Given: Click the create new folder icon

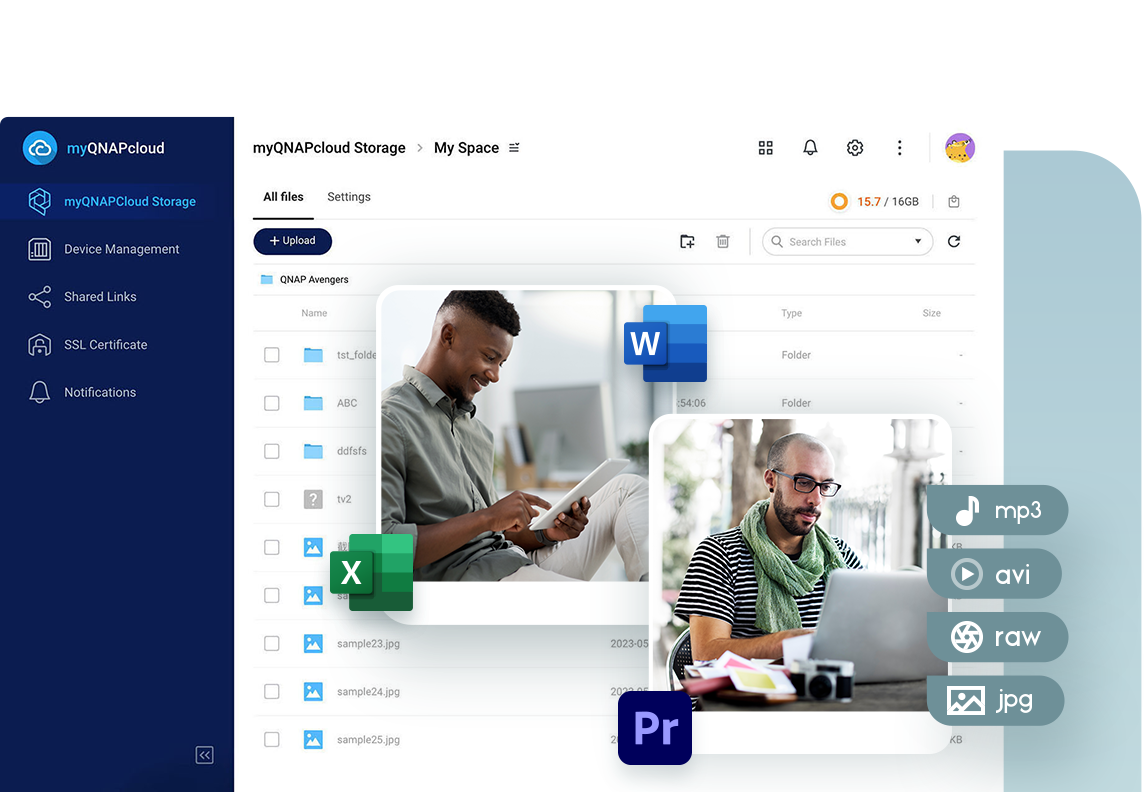Looking at the screenshot, I should click(x=687, y=241).
